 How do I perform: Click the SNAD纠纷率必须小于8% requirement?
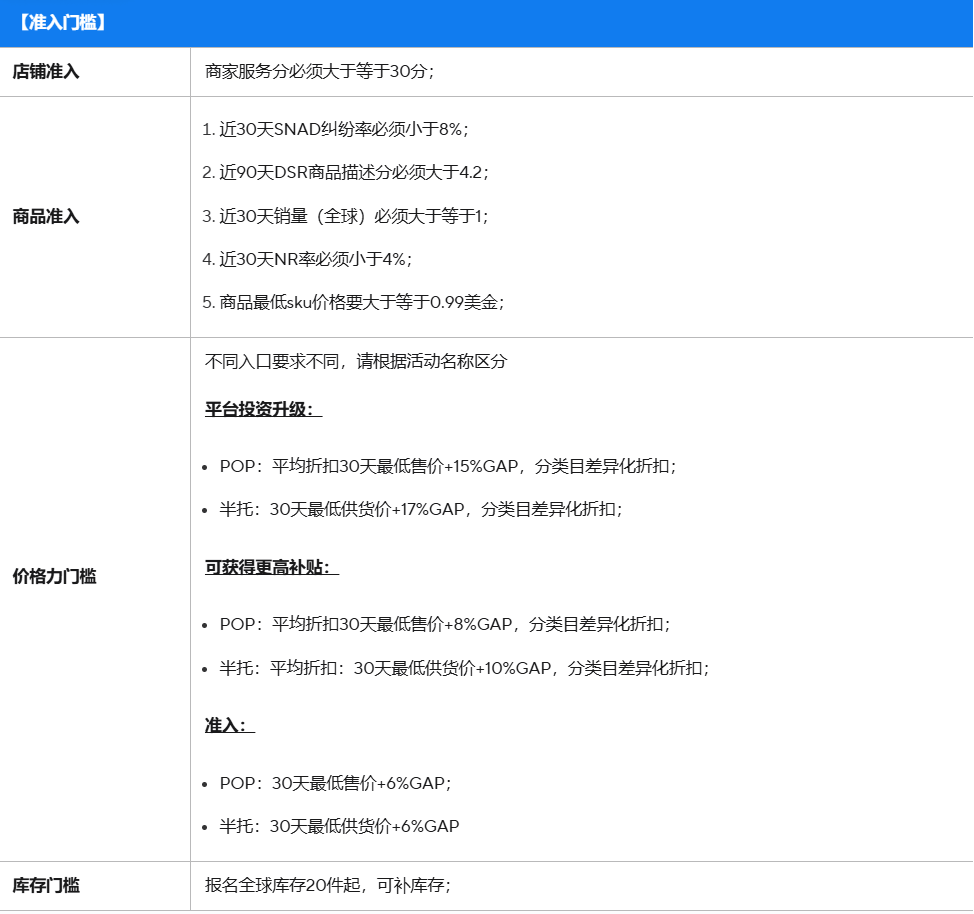tap(335, 129)
